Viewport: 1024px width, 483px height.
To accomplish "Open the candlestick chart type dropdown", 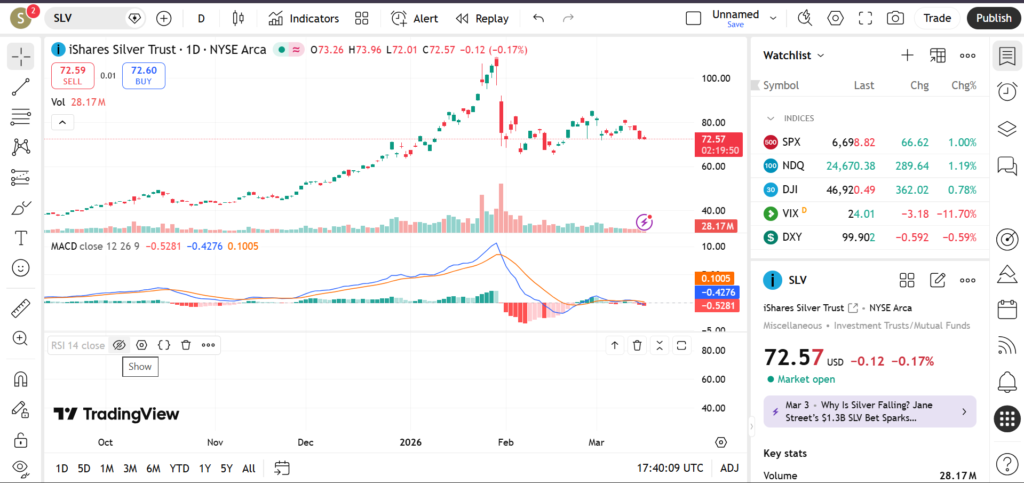I will click(x=237, y=18).
